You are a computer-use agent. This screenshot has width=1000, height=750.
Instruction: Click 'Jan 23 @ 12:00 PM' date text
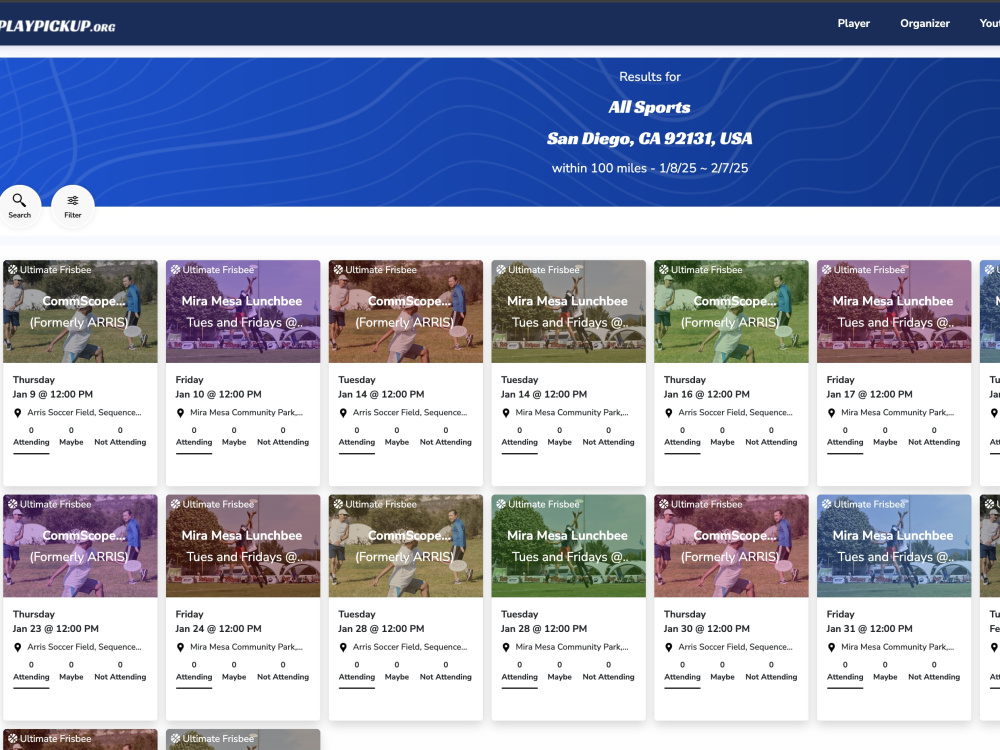pos(55,629)
